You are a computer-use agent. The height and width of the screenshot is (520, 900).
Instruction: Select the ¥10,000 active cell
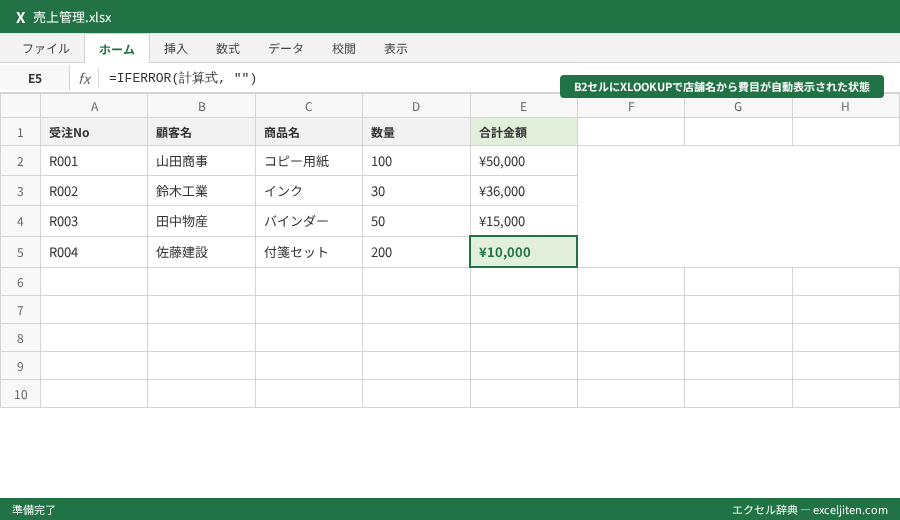click(523, 252)
